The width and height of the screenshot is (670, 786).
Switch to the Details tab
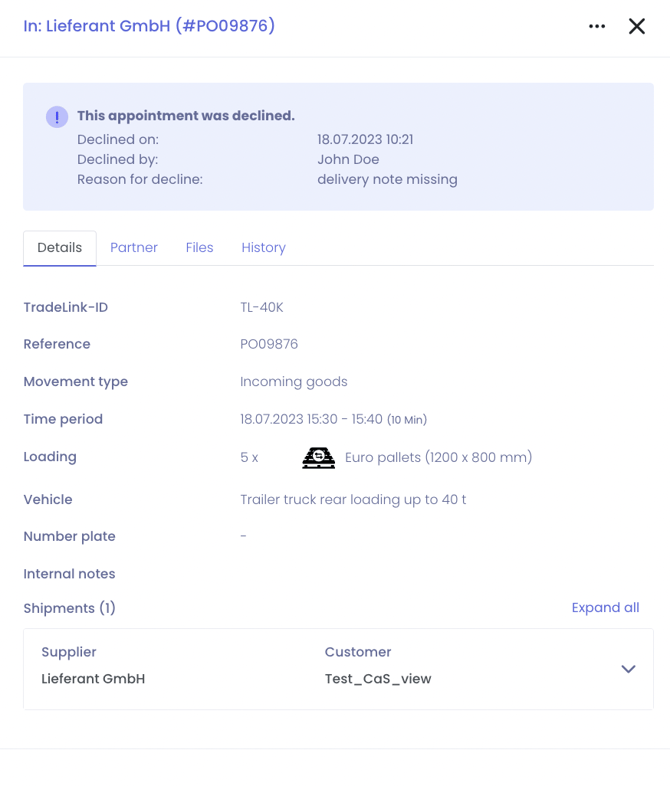point(60,248)
